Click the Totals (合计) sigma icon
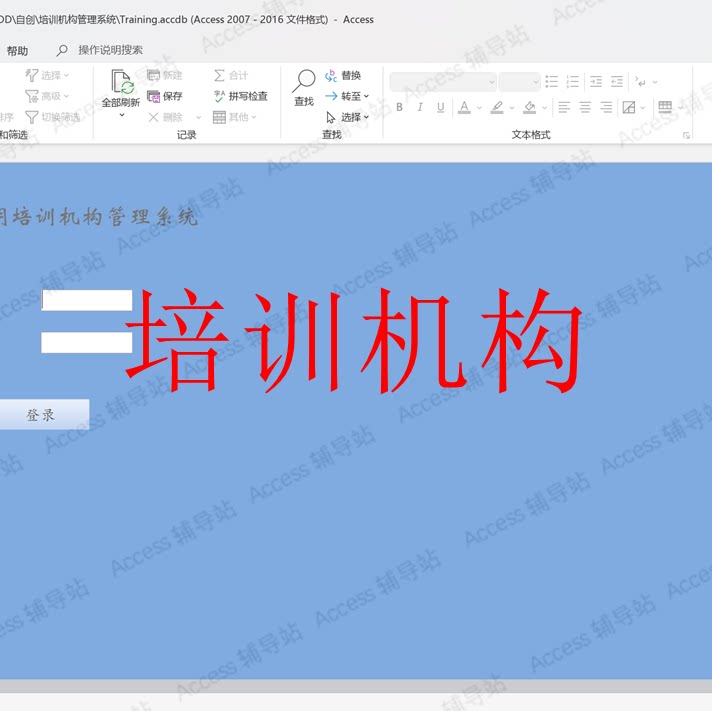Viewport: 712px width, 711px height. tap(219, 75)
